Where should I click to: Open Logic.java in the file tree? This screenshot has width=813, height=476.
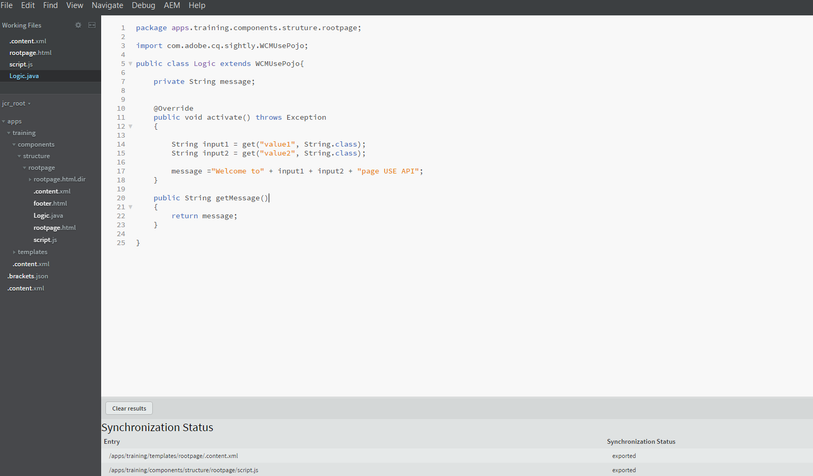48,216
